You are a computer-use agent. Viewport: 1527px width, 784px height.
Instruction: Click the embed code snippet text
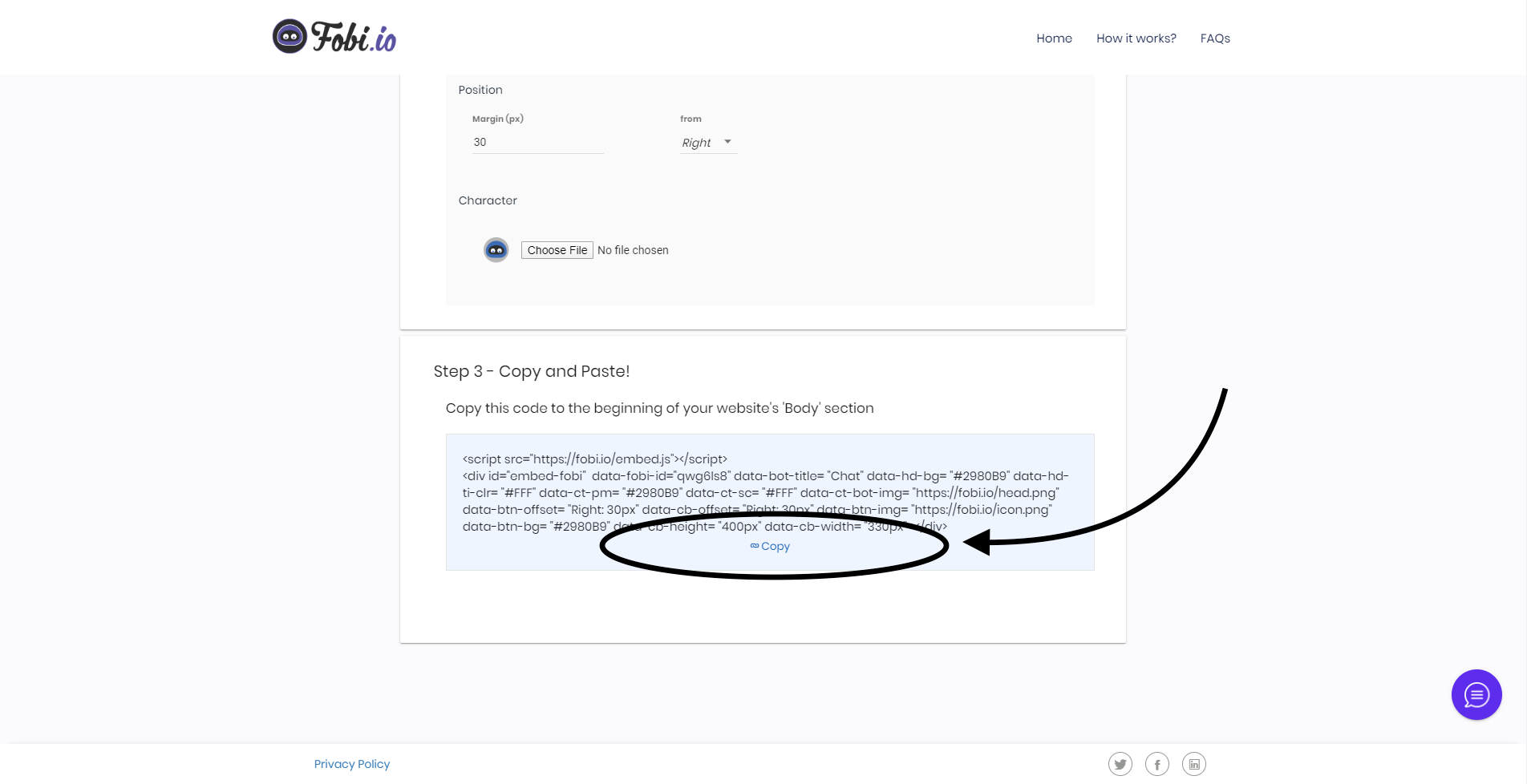coord(766,493)
